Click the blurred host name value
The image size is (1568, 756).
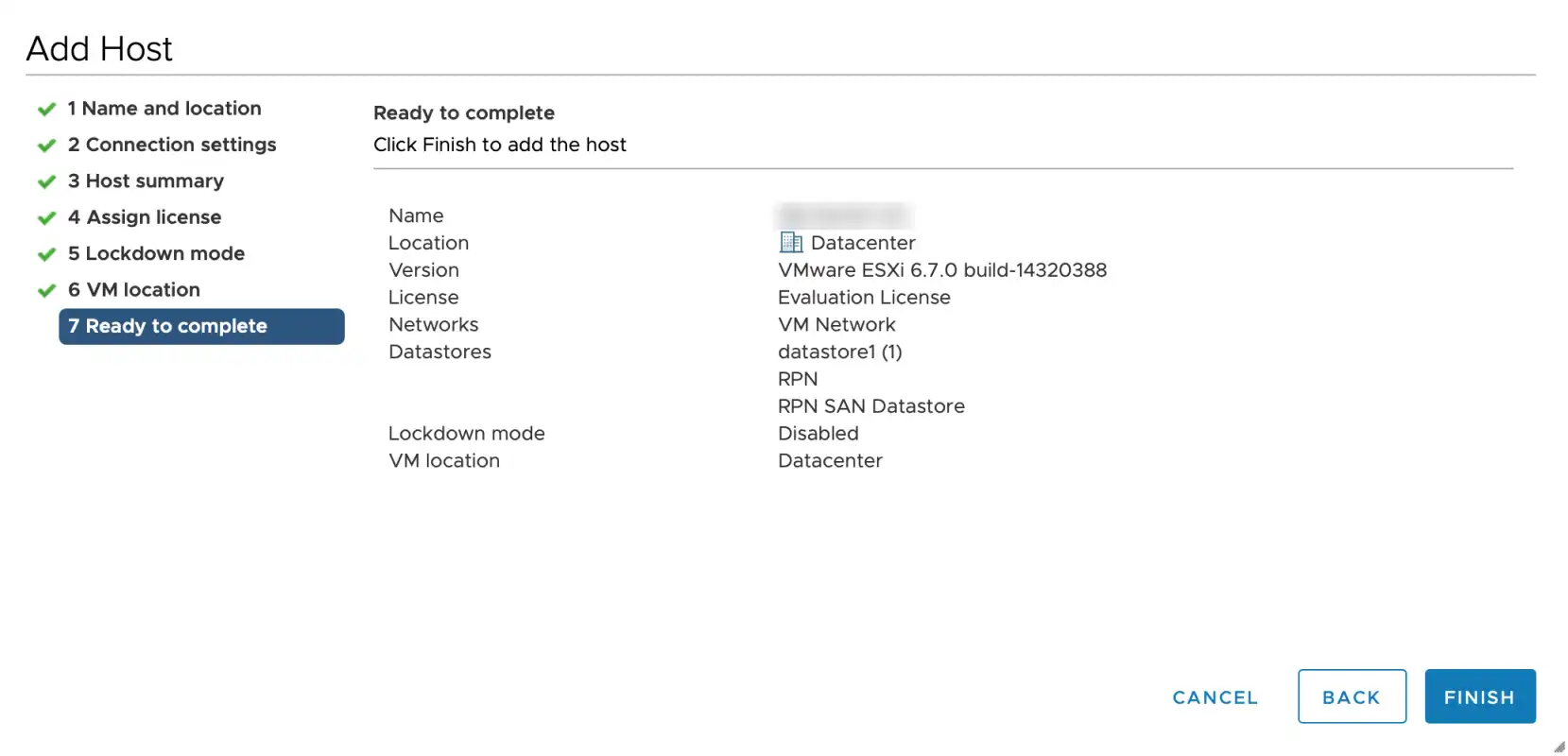tap(844, 215)
